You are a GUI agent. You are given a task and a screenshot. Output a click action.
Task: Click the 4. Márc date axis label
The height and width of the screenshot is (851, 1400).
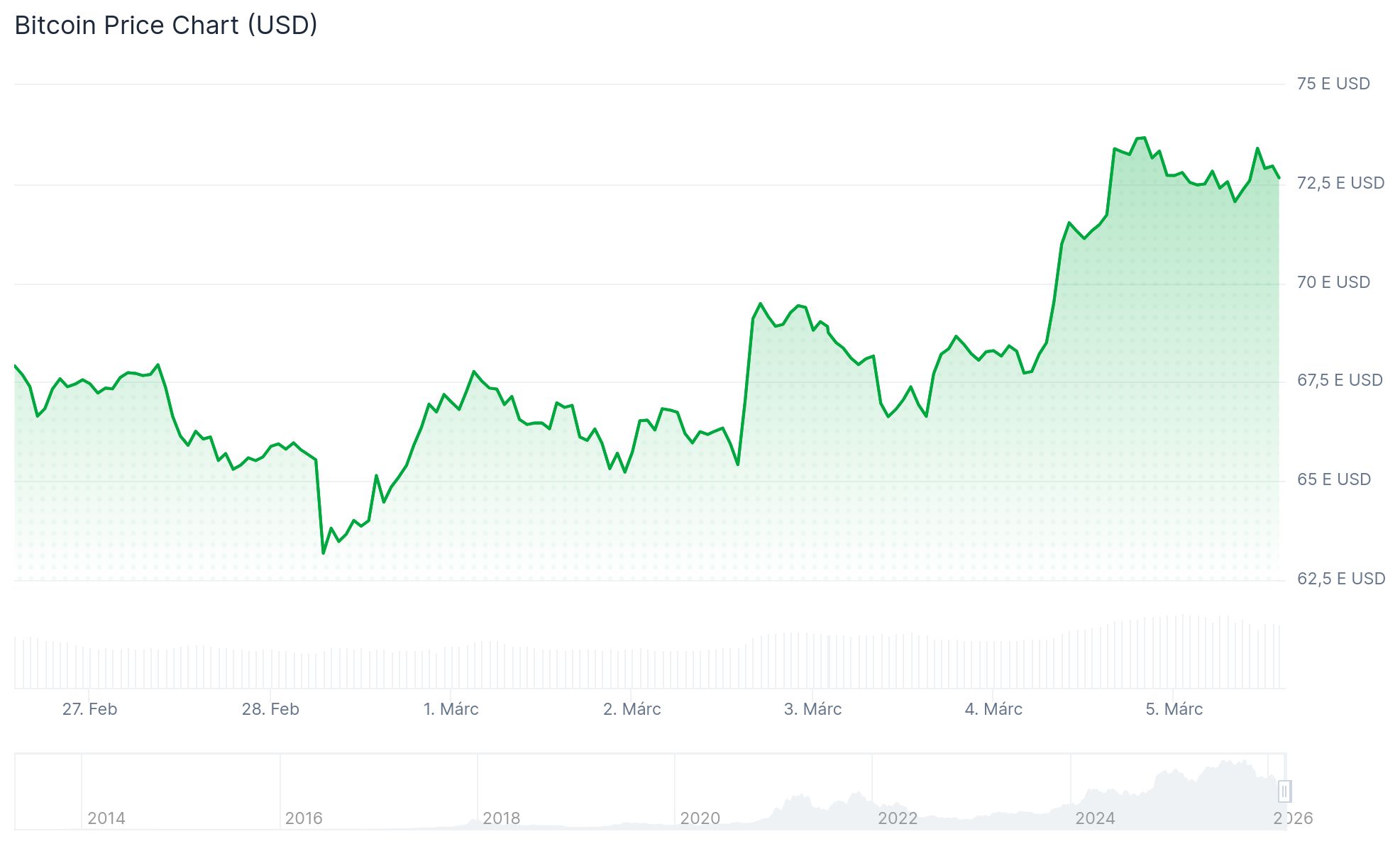(993, 709)
